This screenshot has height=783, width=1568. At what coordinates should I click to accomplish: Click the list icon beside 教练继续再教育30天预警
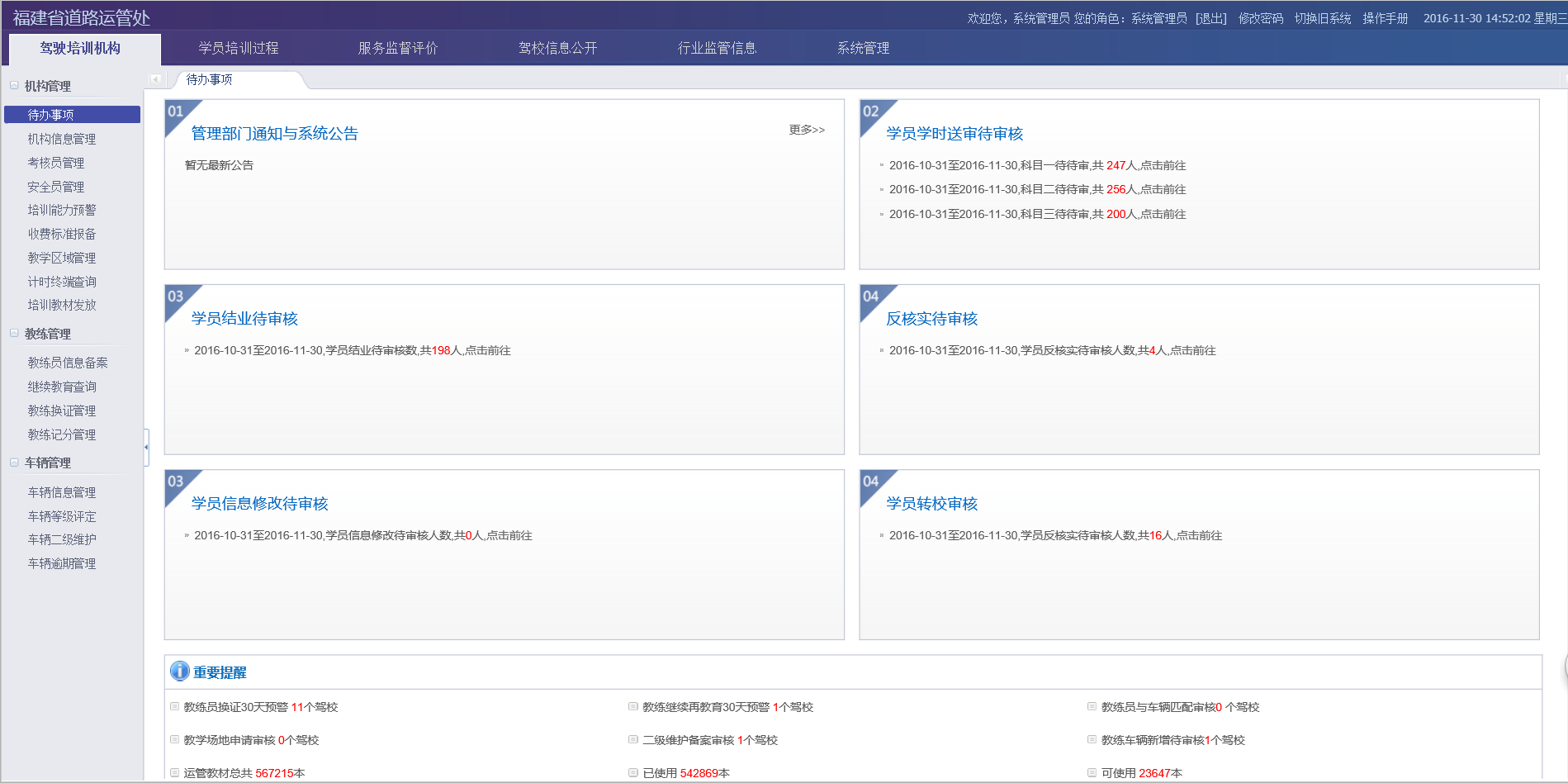point(633,707)
